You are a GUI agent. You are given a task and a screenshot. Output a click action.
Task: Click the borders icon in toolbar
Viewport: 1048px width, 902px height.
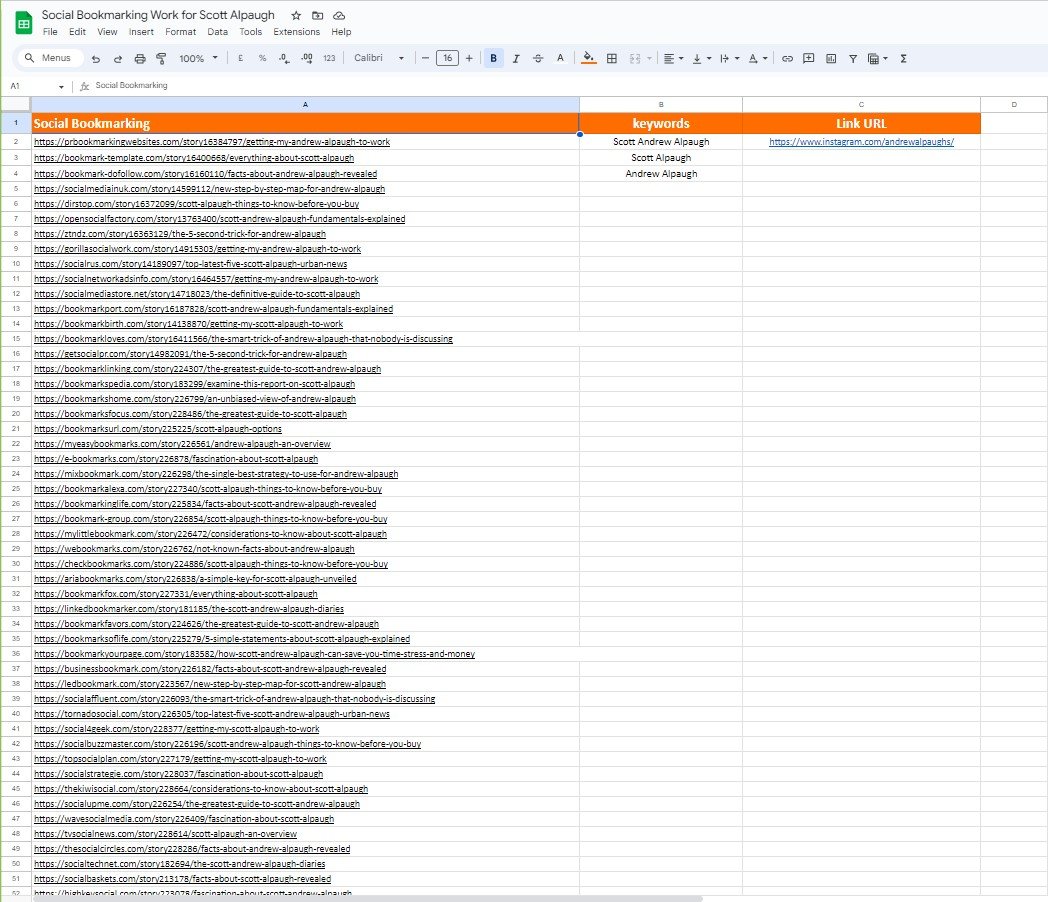click(x=612, y=59)
